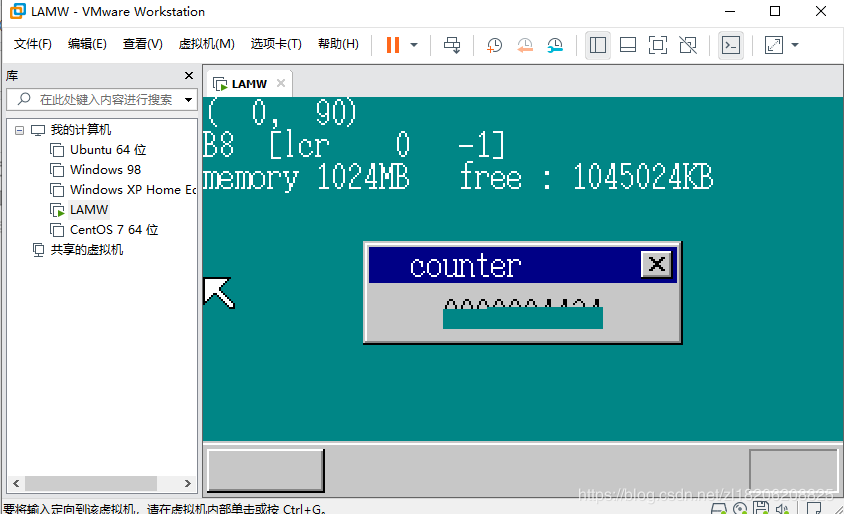Click the memory 1024MB text in guest
Viewport: 844px width, 514px height.
point(306,177)
